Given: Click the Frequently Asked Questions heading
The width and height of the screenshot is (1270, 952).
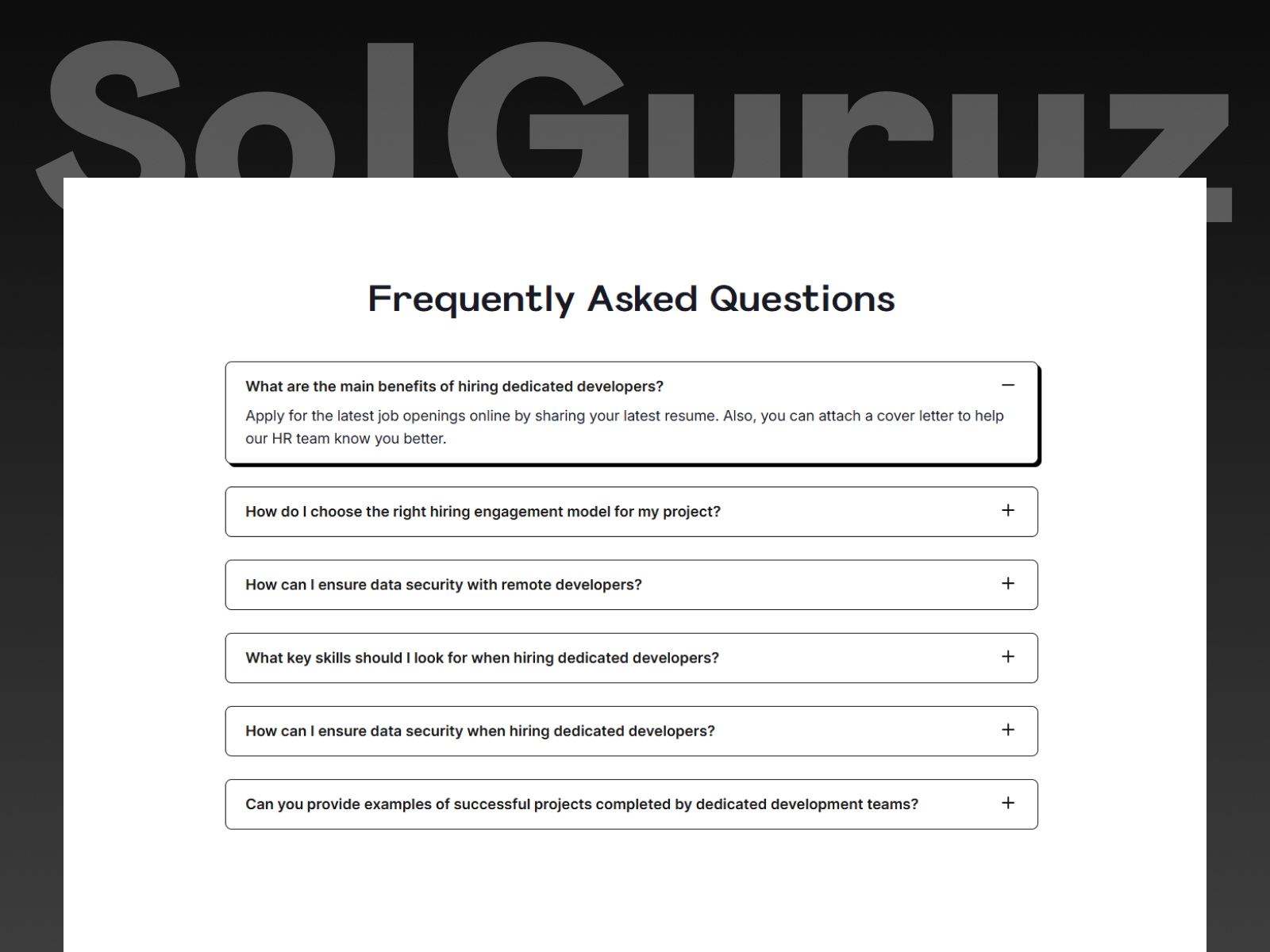Looking at the screenshot, I should point(631,298).
